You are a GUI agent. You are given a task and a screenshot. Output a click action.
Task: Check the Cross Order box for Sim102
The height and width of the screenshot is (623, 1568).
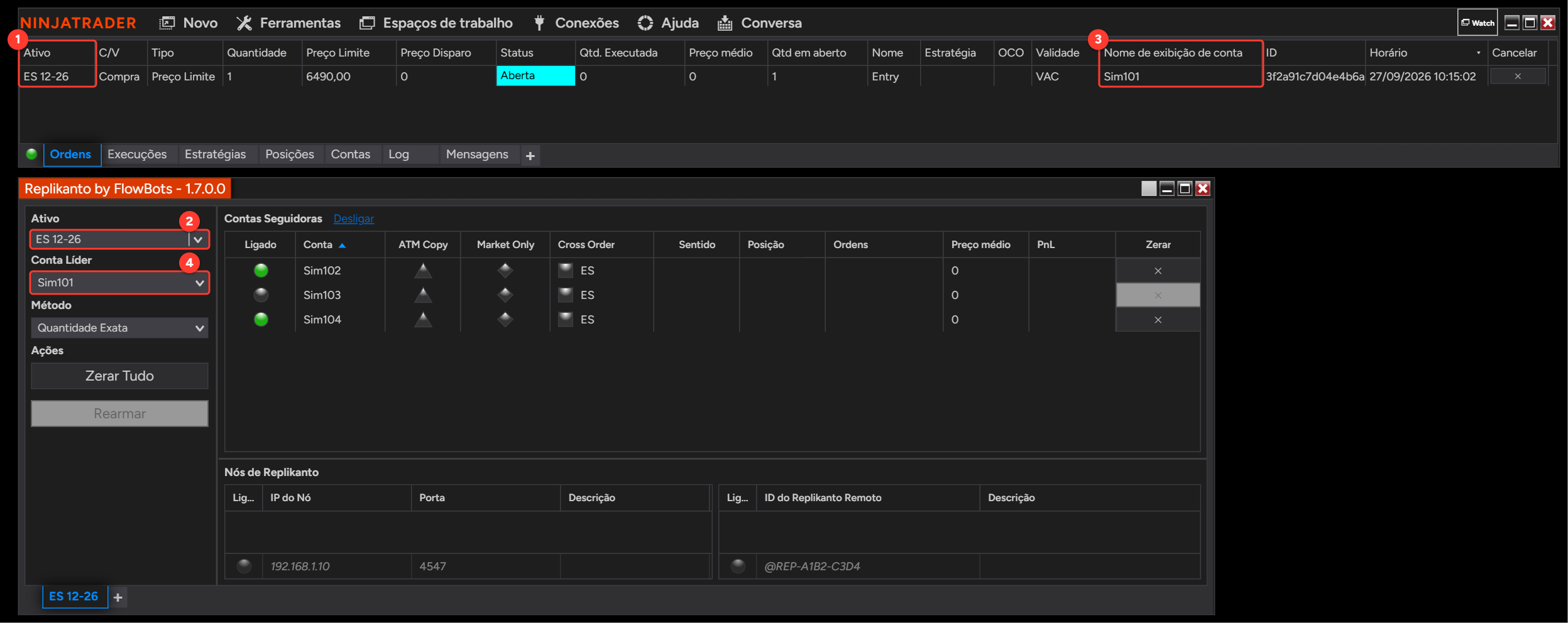coord(566,271)
